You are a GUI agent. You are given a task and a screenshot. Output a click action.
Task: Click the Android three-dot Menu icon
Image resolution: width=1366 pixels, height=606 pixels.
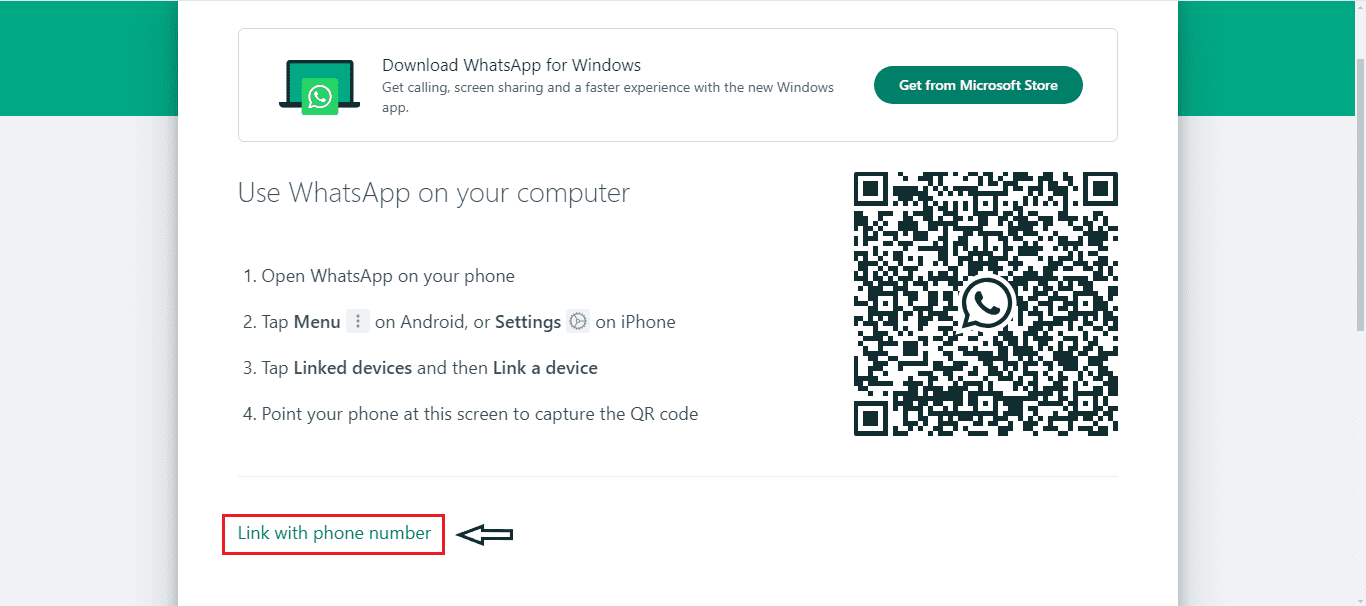coord(358,321)
